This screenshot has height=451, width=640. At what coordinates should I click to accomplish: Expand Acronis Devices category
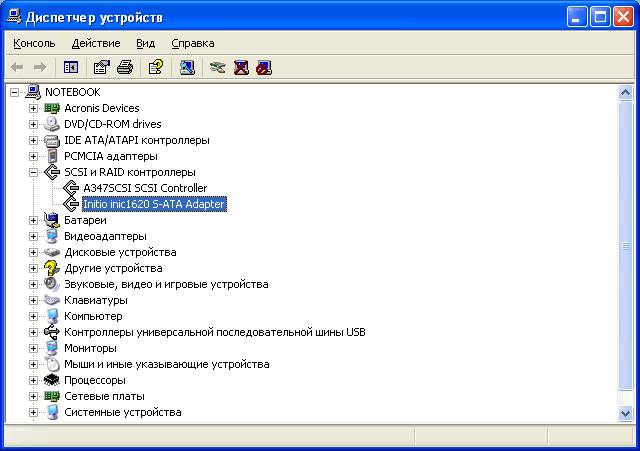point(33,108)
